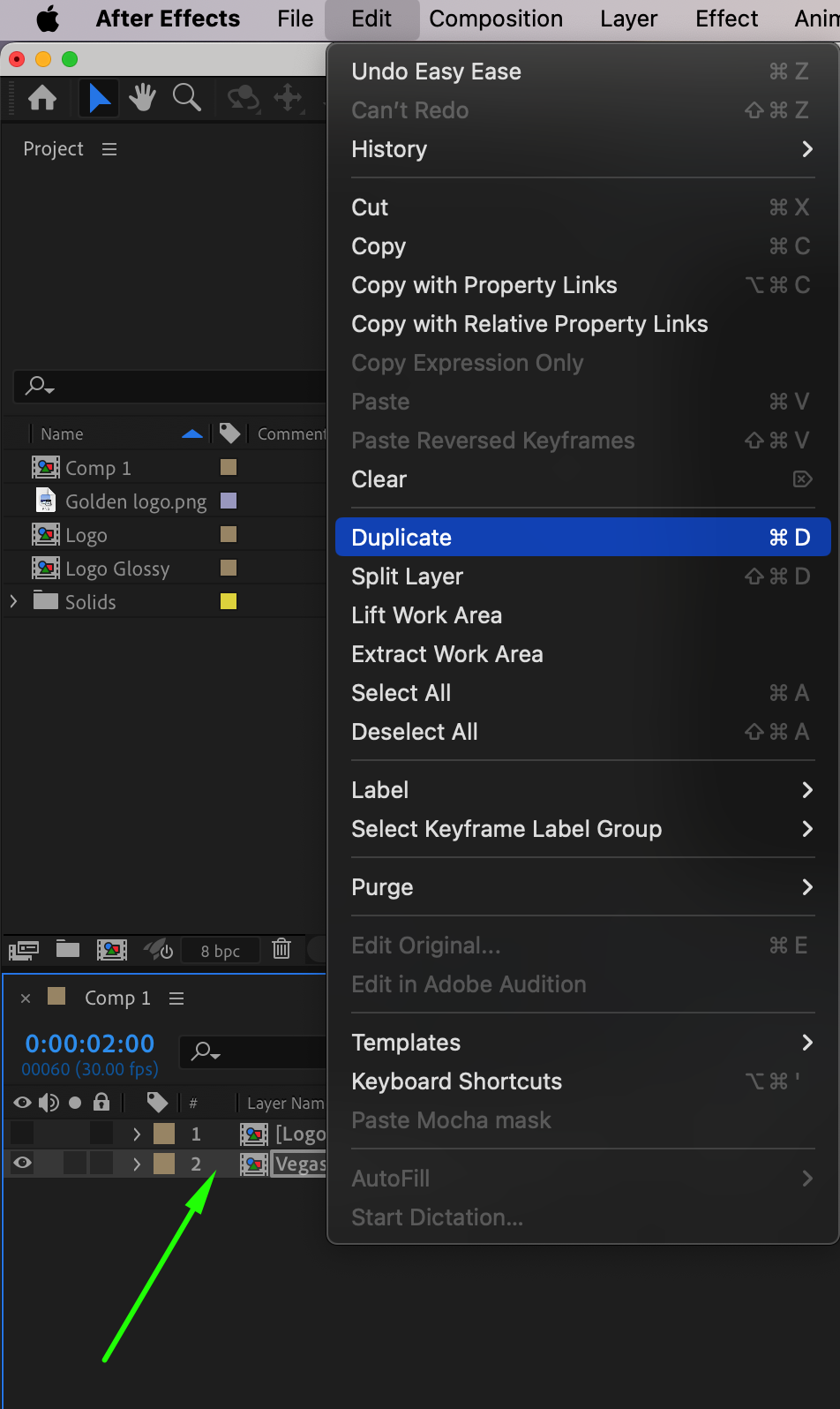The height and width of the screenshot is (1409, 840).
Task: Open the File menu
Action: [295, 19]
